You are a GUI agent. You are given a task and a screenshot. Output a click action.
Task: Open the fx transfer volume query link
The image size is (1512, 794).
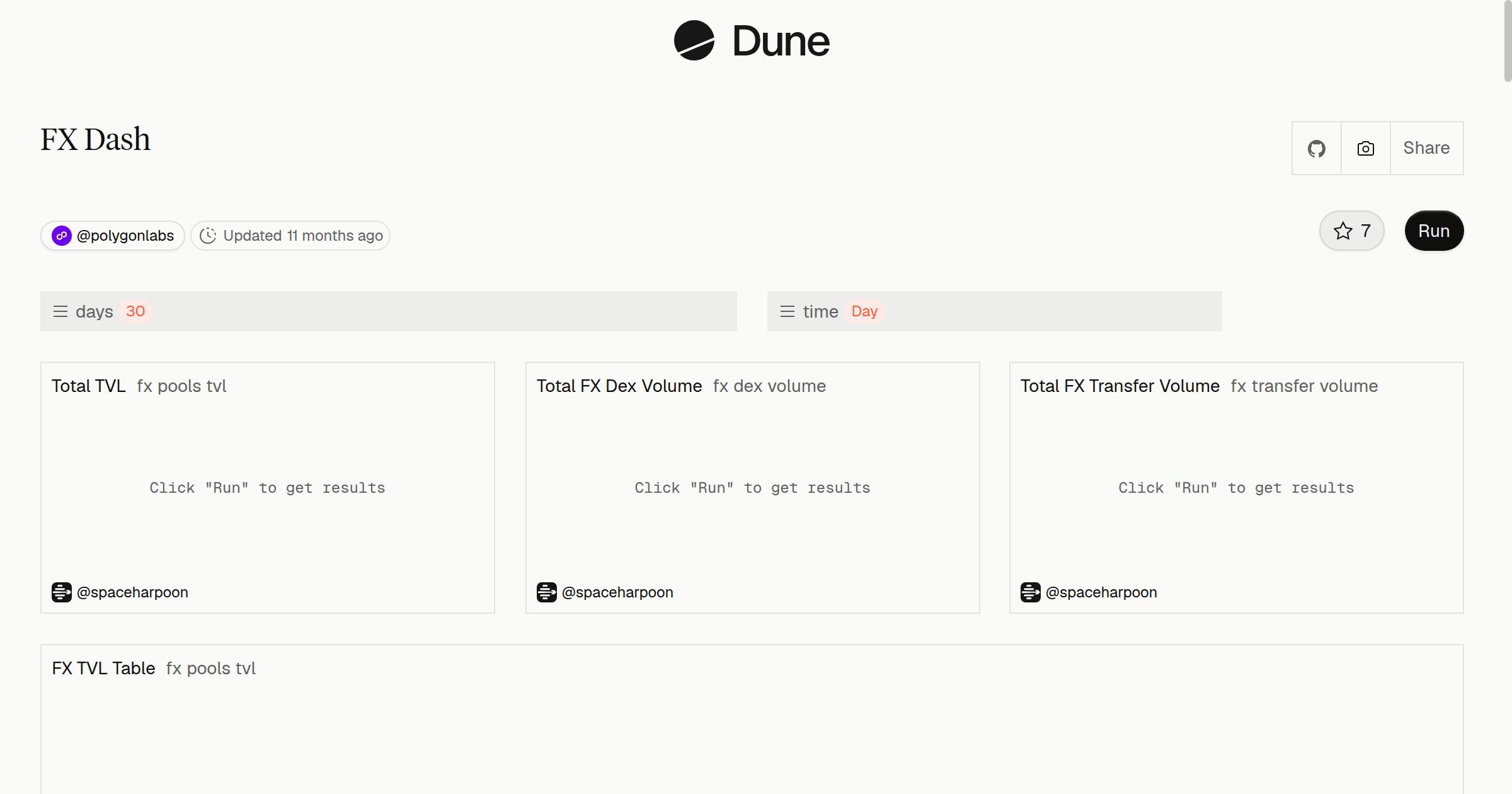click(x=1304, y=386)
